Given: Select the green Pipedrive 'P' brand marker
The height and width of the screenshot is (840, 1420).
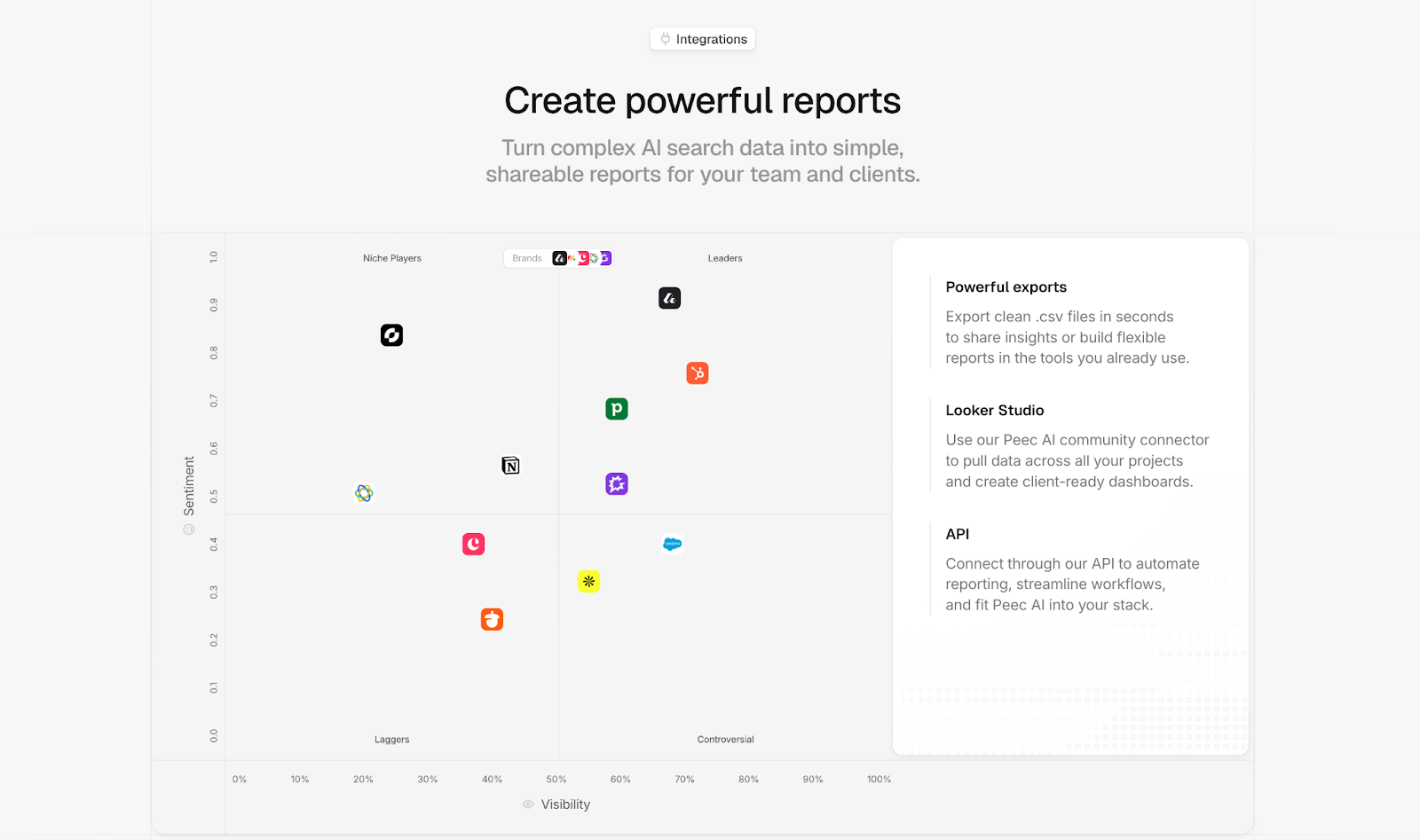Looking at the screenshot, I should [617, 409].
